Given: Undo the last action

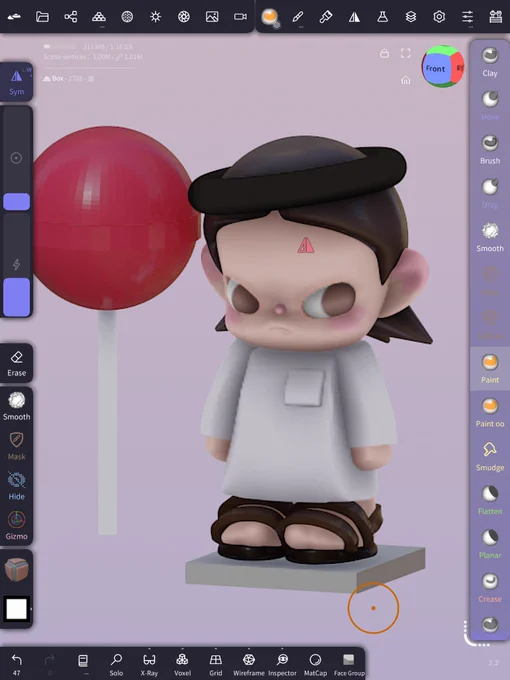Looking at the screenshot, I should tap(16, 664).
